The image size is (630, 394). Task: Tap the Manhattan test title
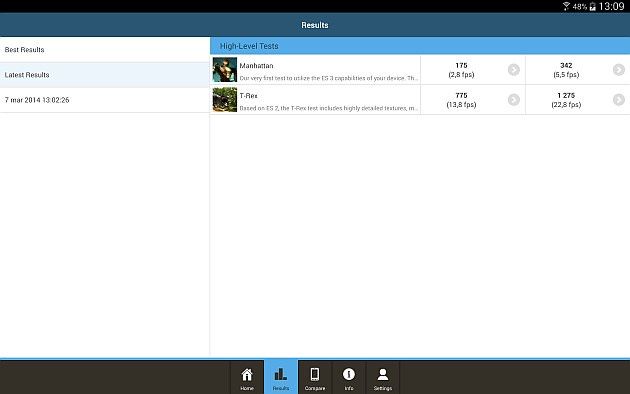(x=256, y=65)
